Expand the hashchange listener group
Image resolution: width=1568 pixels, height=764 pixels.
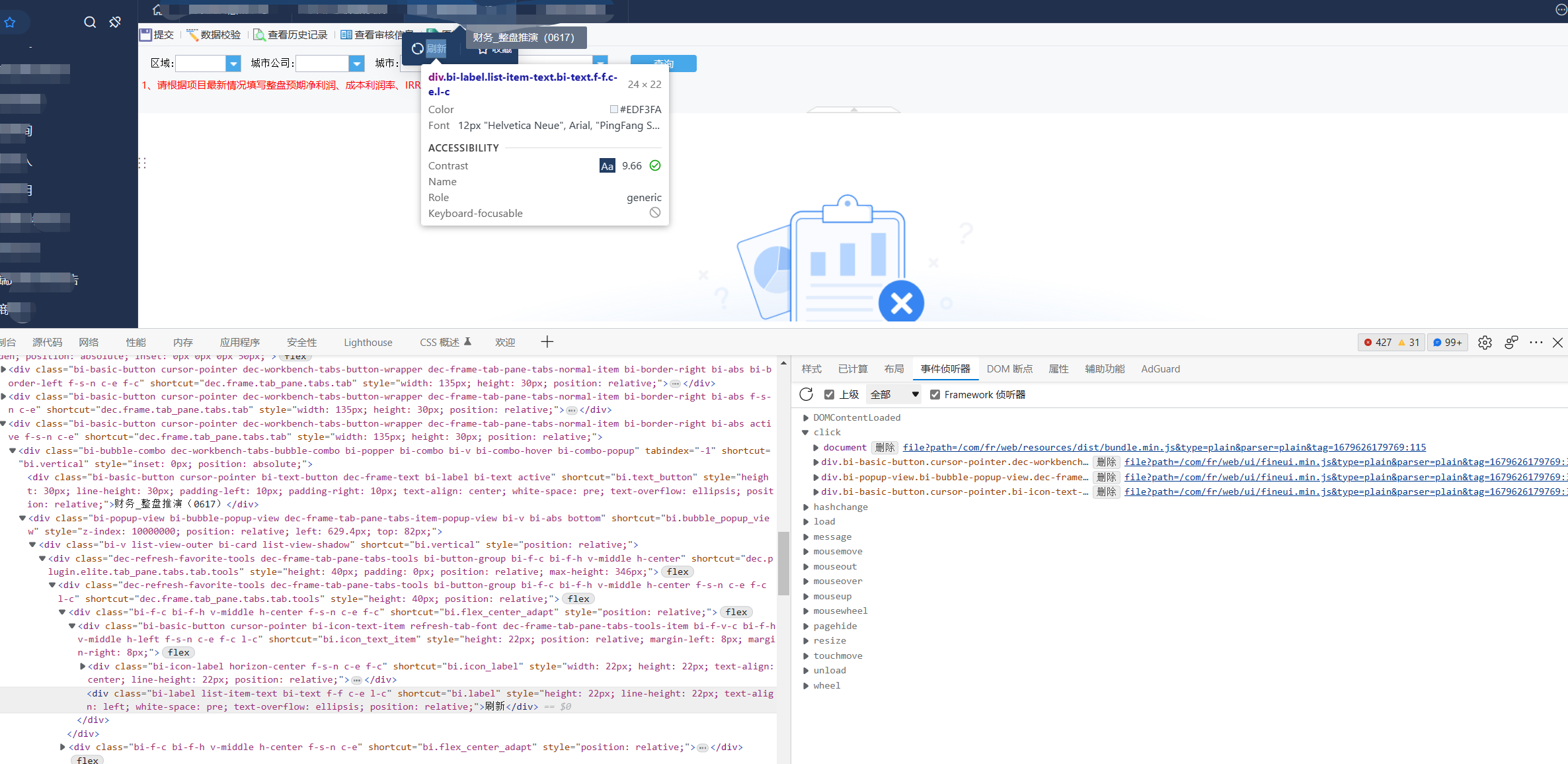tap(806, 507)
